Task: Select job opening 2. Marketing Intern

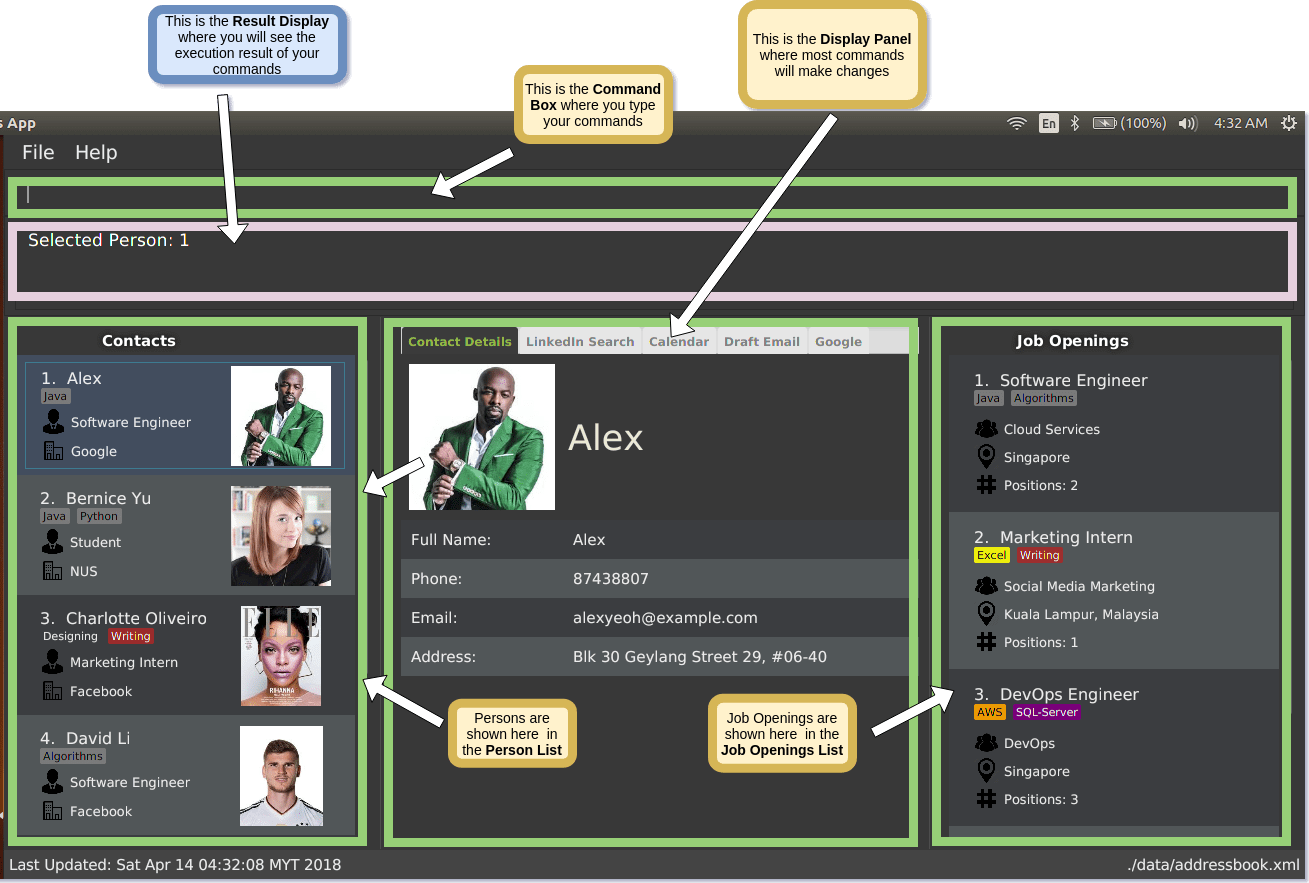Action: (1114, 590)
